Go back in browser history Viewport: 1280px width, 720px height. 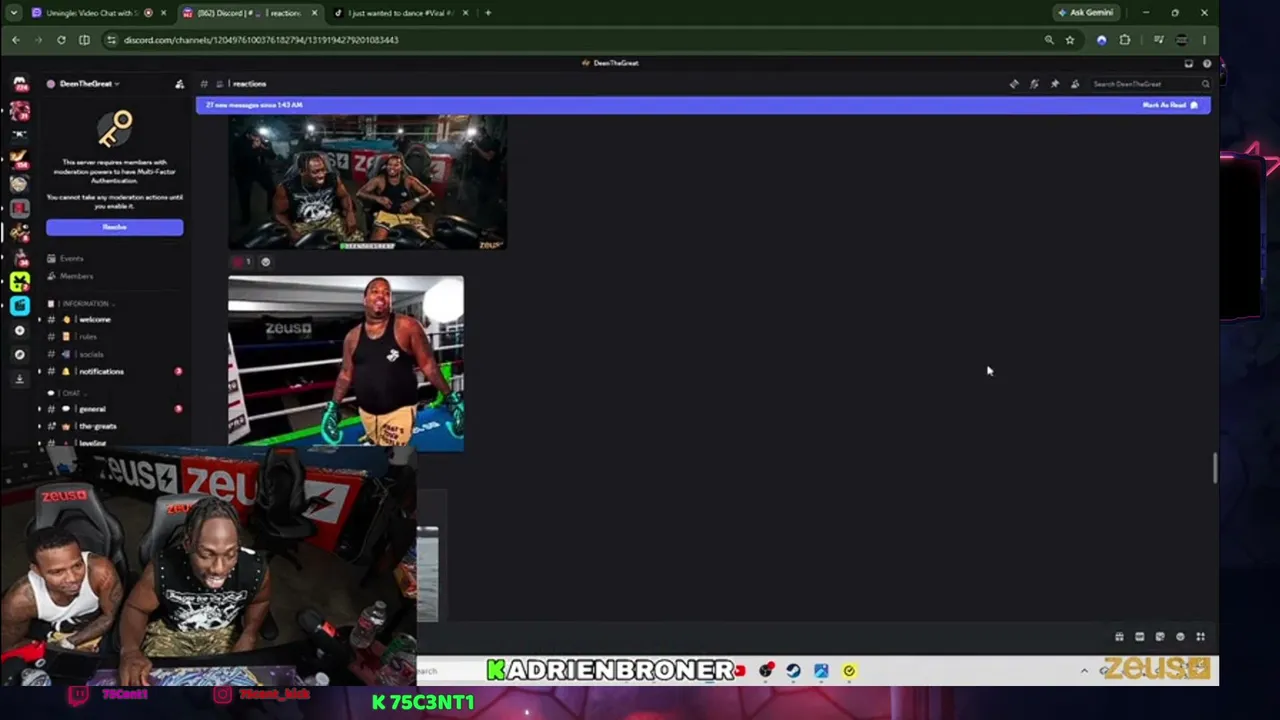click(x=15, y=40)
